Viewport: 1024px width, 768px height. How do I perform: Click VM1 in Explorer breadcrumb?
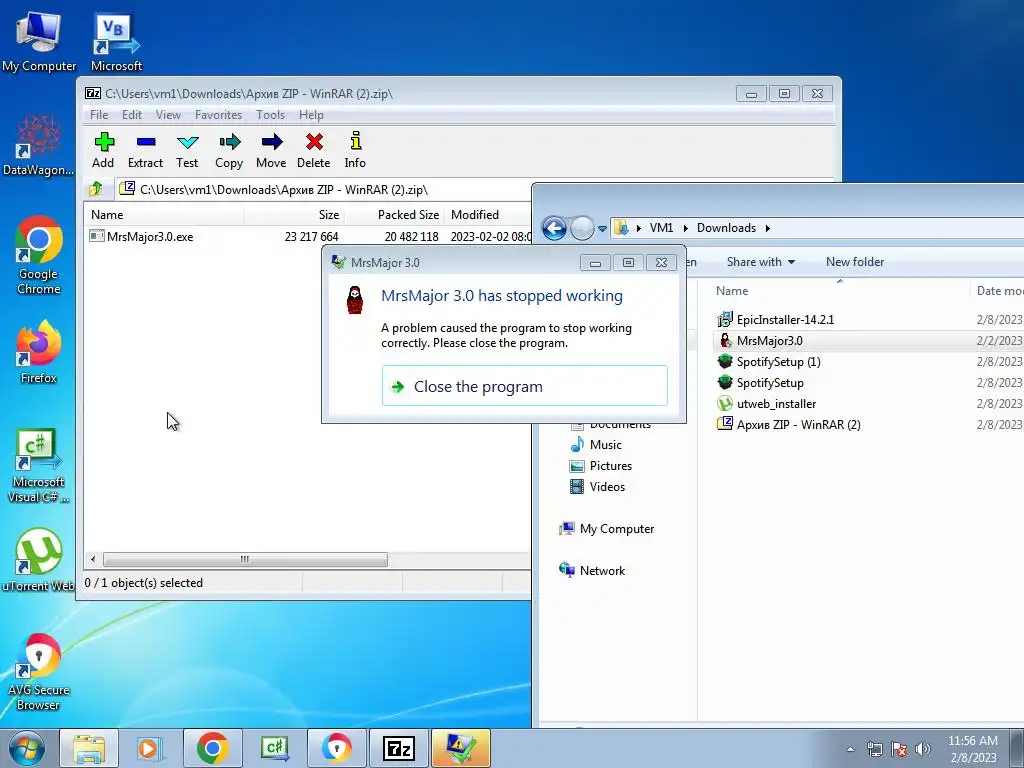point(661,228)
